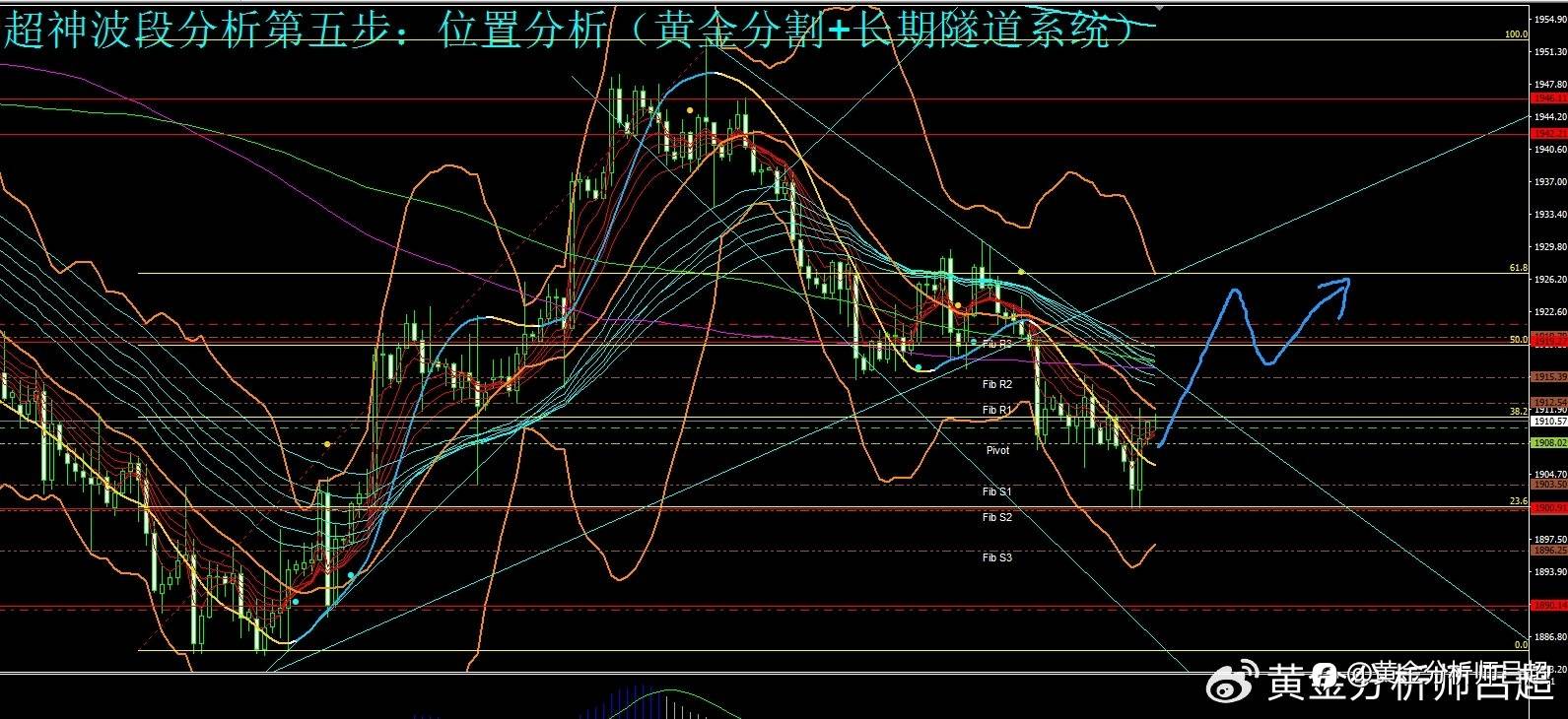Click the red 1946.11 price tag
The image size is (1568, 719).
[x=1548, y=98]
